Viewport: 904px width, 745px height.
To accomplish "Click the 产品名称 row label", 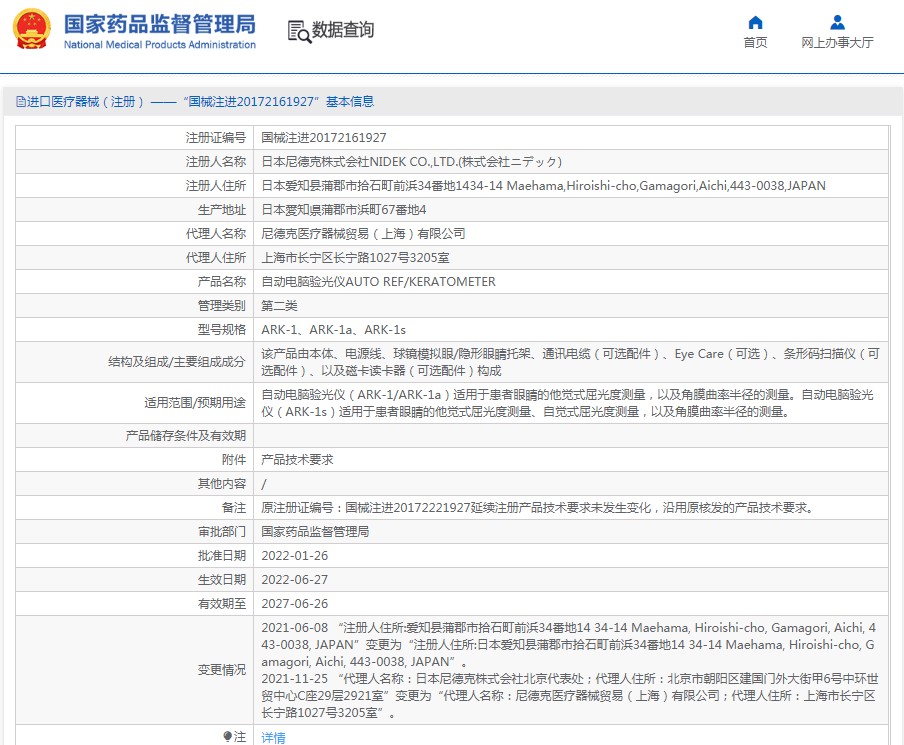I will [x=222, y=282].
